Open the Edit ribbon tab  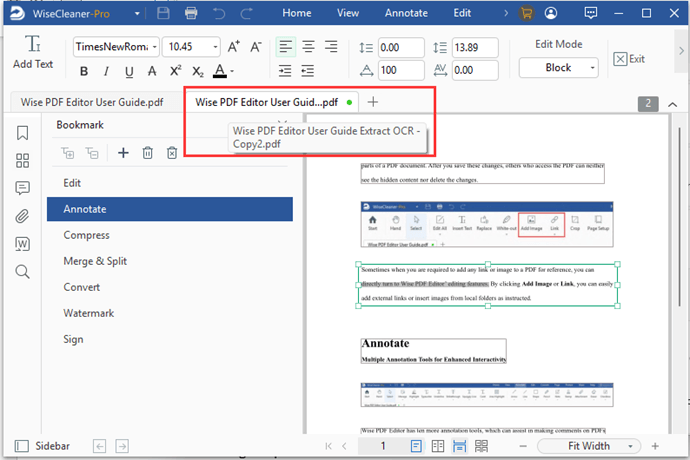click(x=462, y=13)
